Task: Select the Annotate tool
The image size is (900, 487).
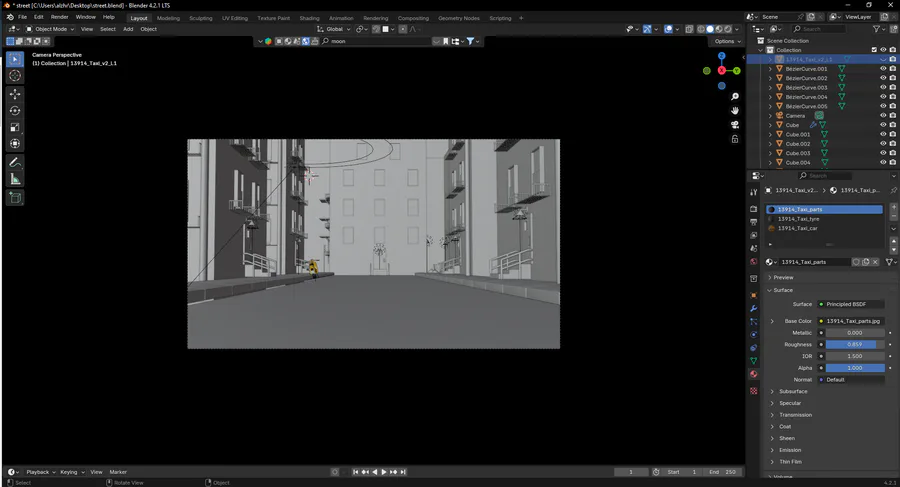Action: (15, 163)
